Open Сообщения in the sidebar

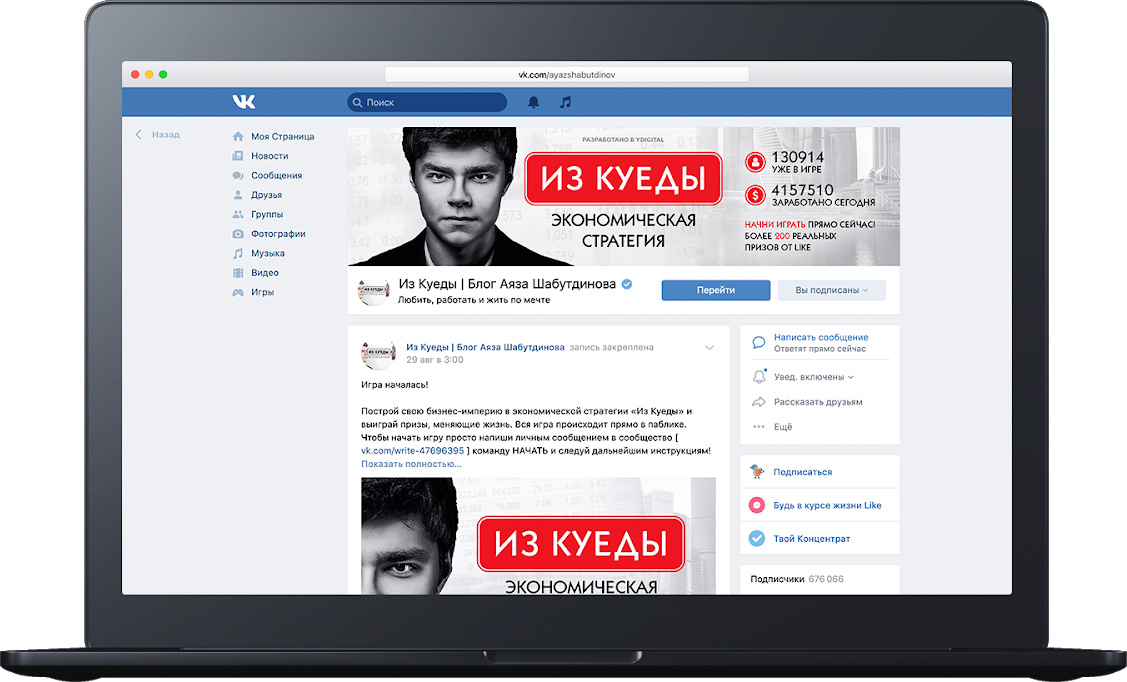(x=277, y=175)
